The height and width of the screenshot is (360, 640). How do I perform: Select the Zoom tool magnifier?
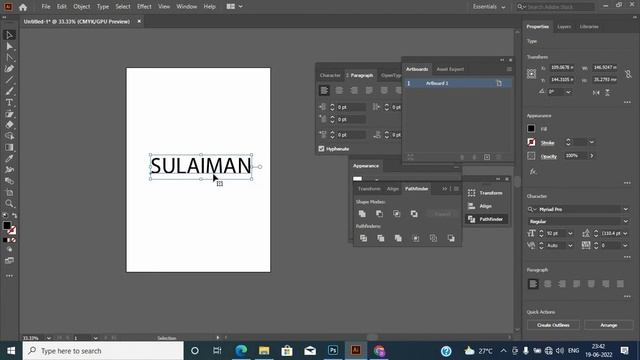click(9, 203)
